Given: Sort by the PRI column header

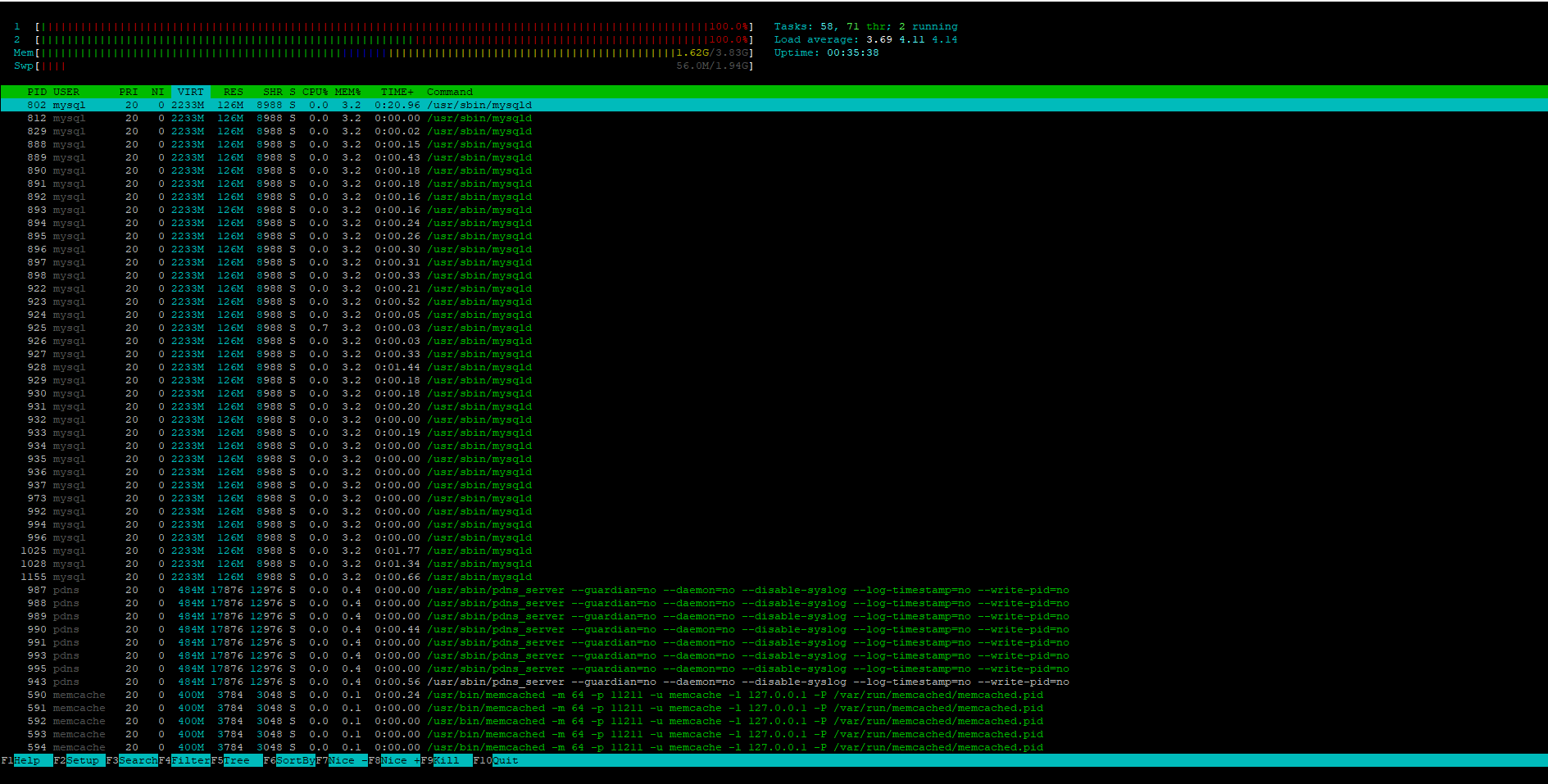Looking at the screenshot, I should (129, 92).
